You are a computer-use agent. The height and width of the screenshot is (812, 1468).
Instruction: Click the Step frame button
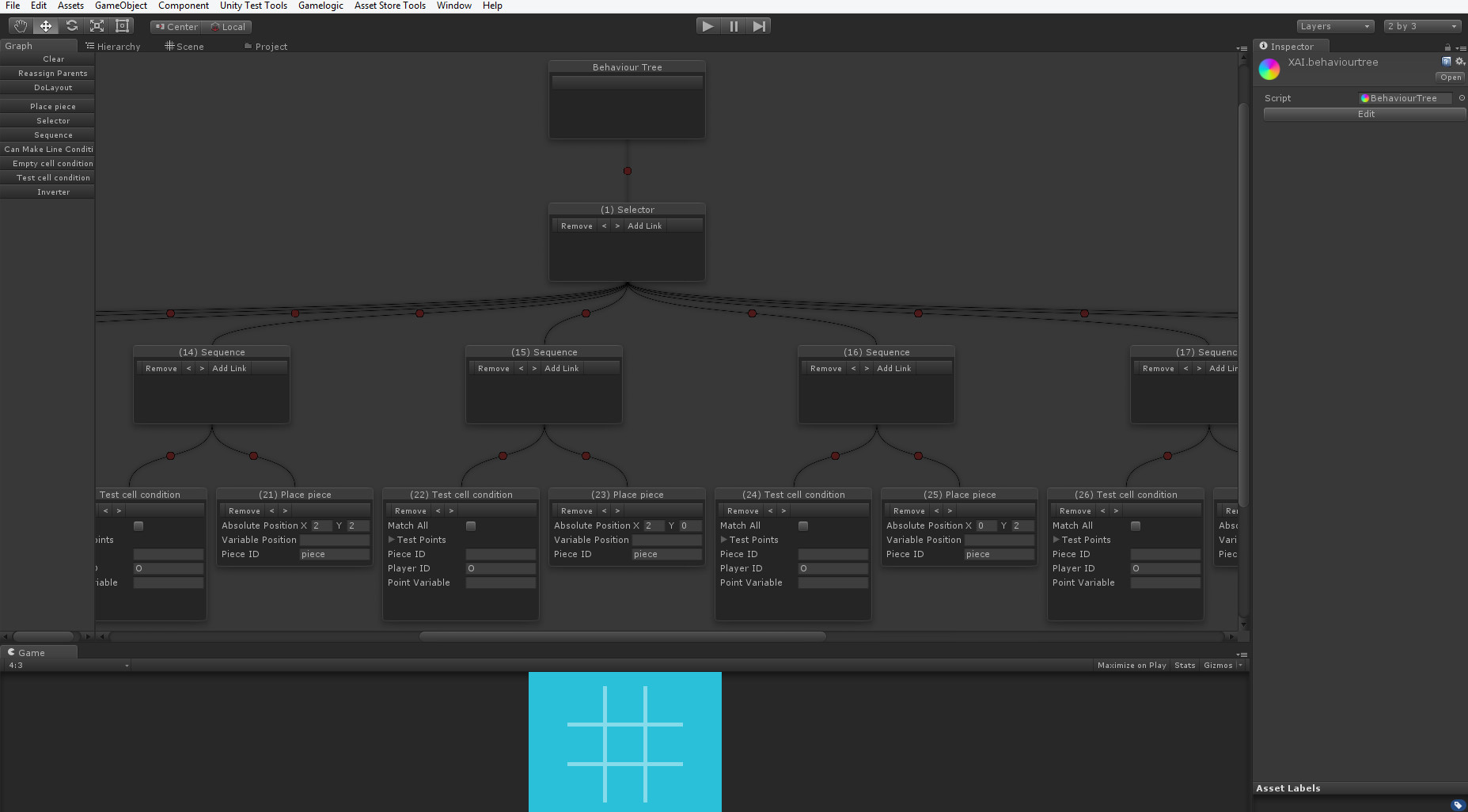(759, 26)
